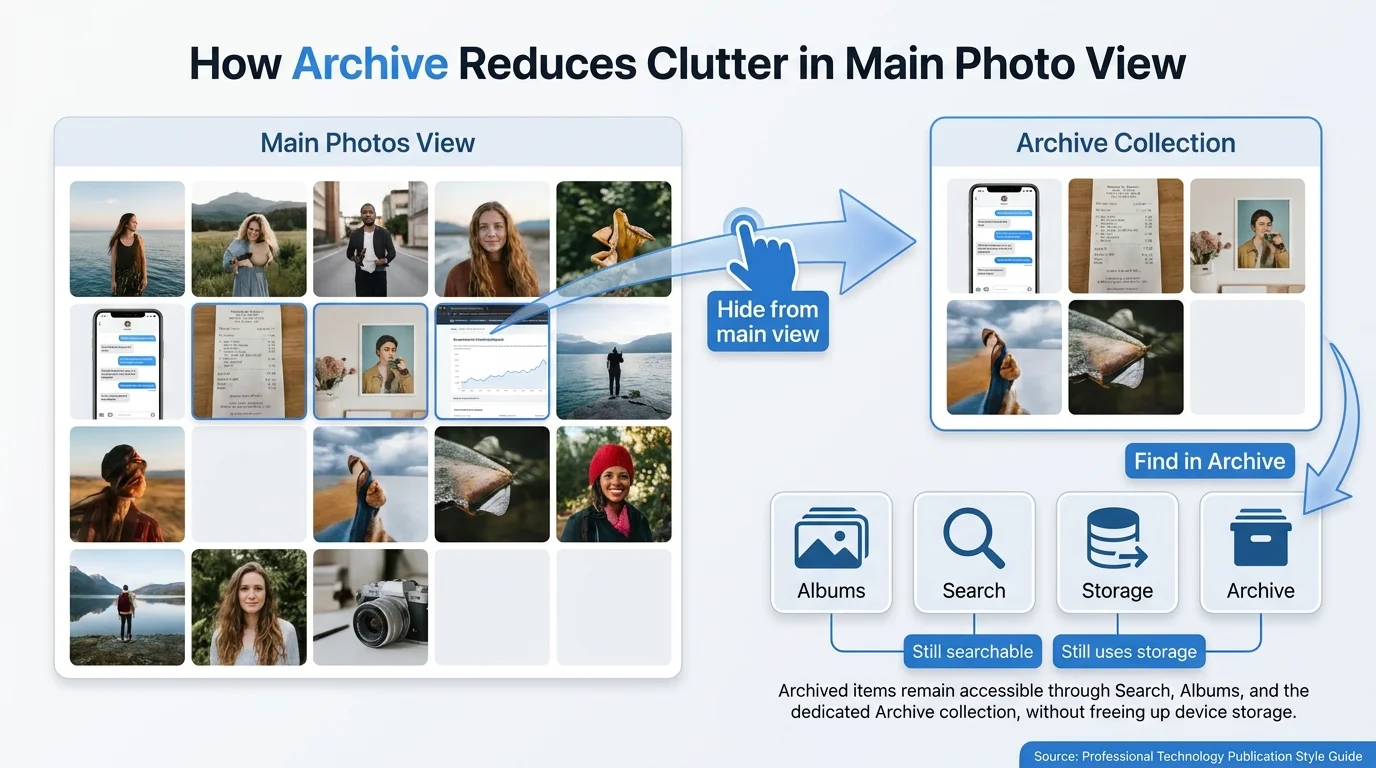The width and height of the screenshot is (1376, 768).
Task: Open the dark close-up leaf photo in Main Photos View
Action: pos(492,484)
